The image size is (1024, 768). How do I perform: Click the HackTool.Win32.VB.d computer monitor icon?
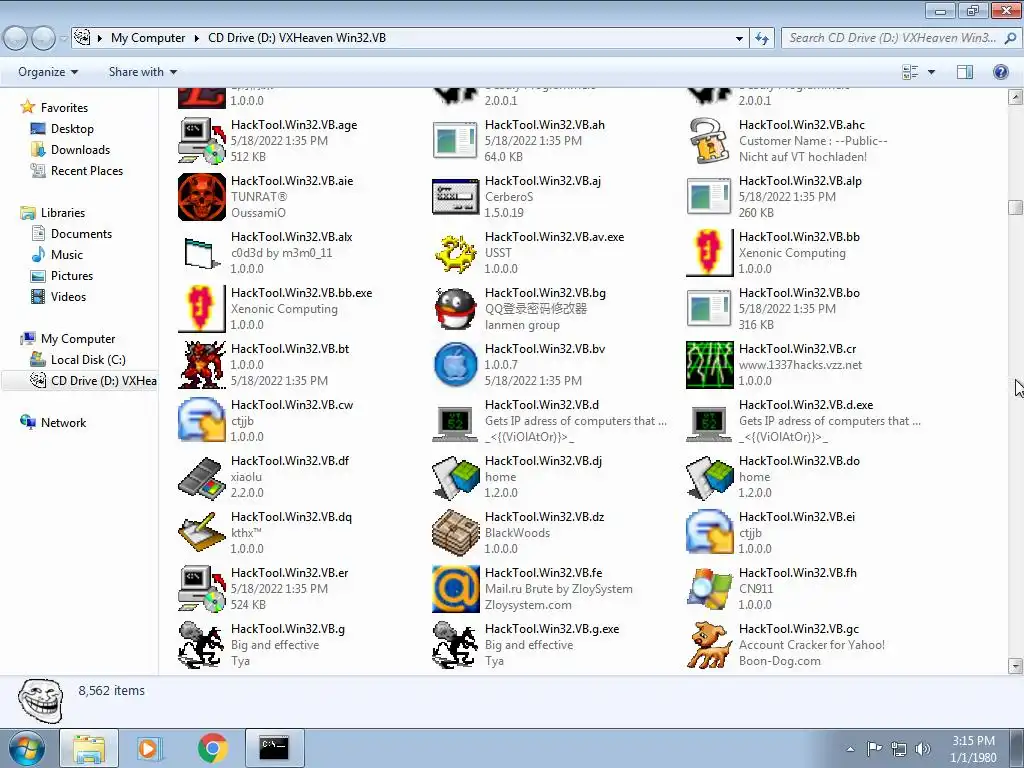click(456, 423)
